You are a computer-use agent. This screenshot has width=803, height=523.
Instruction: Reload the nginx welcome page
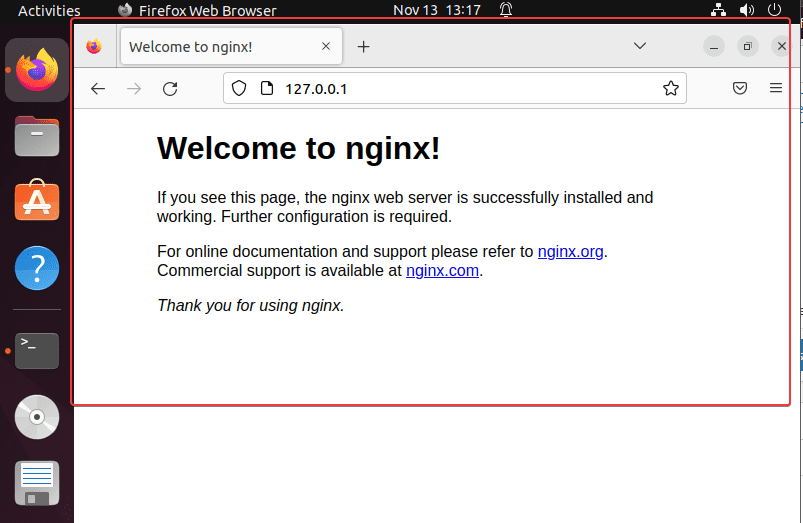[170, 89]
